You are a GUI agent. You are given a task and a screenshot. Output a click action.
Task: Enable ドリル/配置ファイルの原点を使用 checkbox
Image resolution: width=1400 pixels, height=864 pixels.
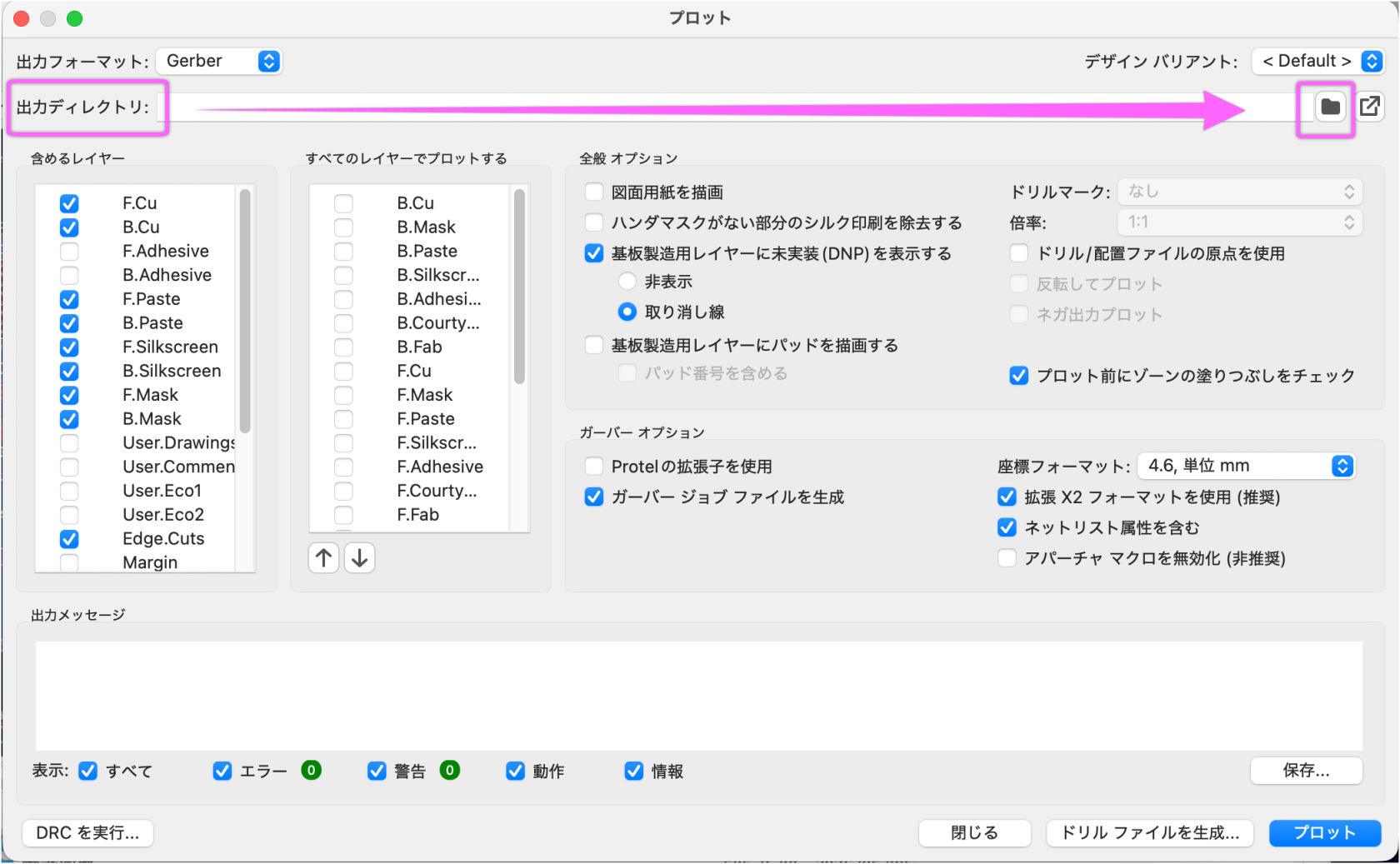[x=1019, y=253]
